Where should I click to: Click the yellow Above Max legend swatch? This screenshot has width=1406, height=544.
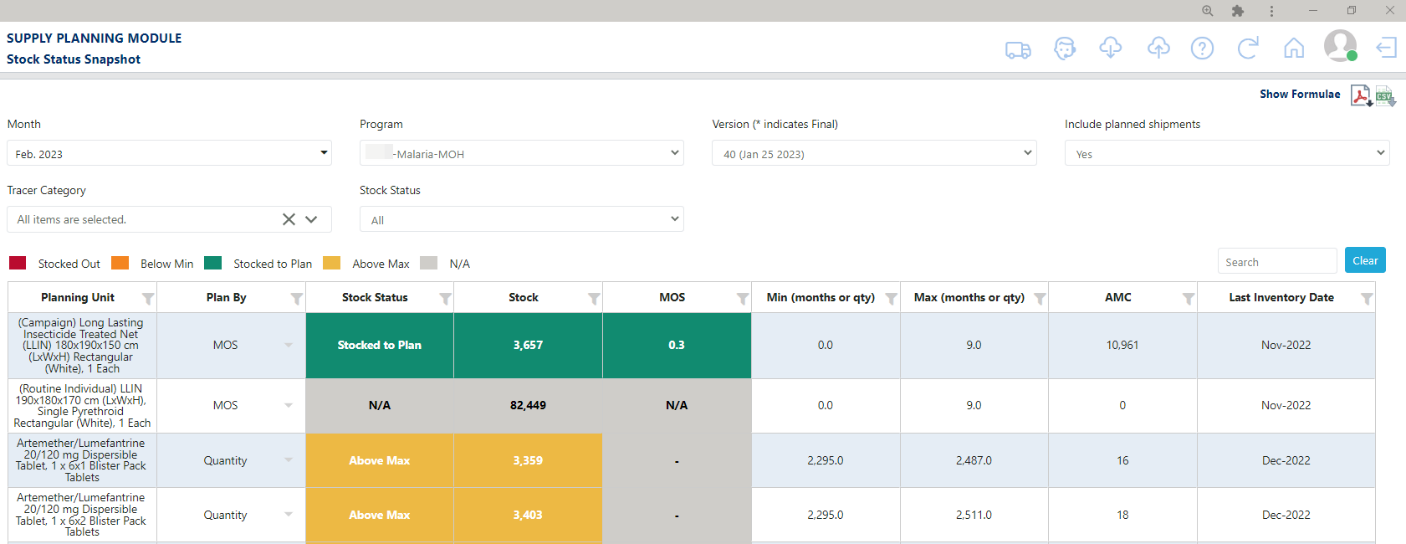click(x=332, y=263)
